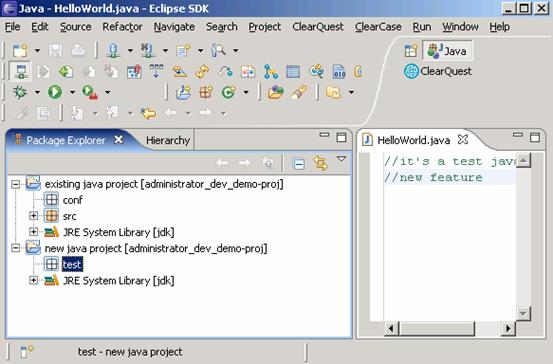This screenshot has height=364, width=553.
Task: Click the Last Edit Location arrow icon
Action: pos(148,113)
